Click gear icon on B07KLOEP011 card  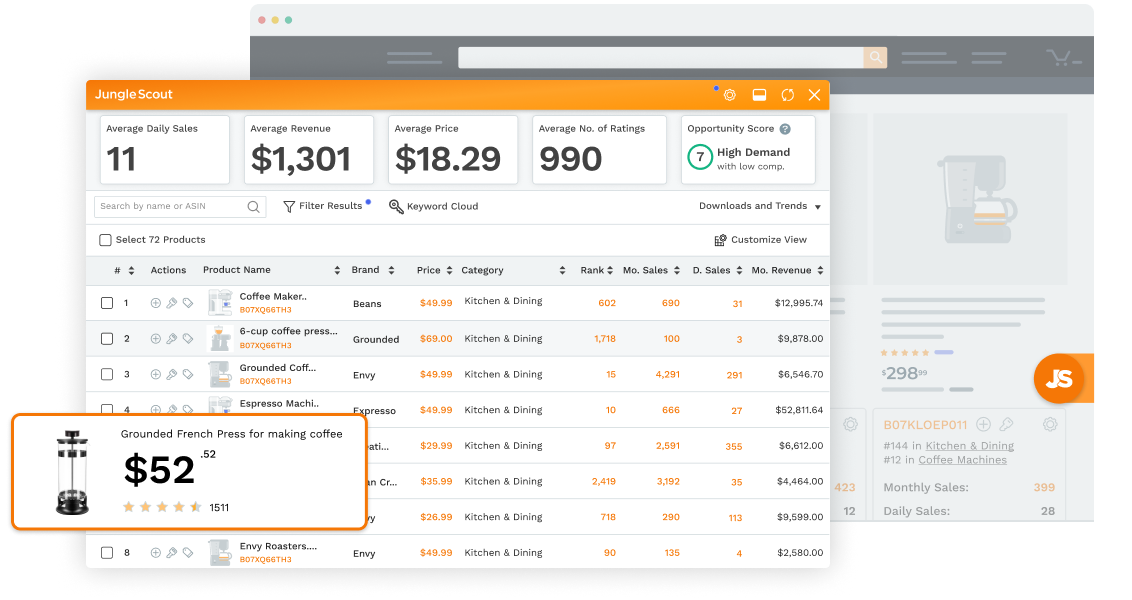(x=1050, y=425)
